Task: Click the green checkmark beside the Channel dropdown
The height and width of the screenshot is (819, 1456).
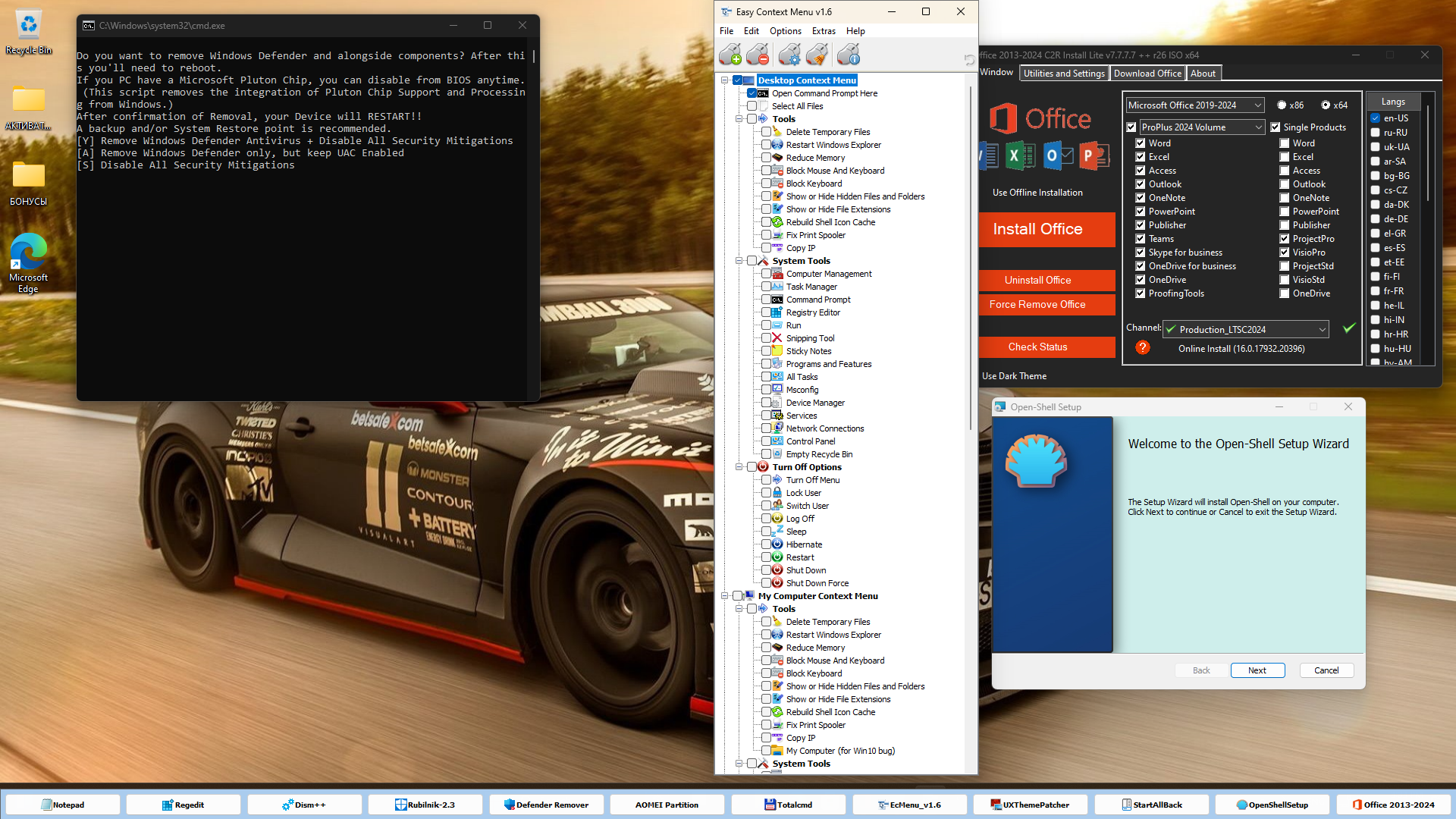Action: click(1349, 328)
